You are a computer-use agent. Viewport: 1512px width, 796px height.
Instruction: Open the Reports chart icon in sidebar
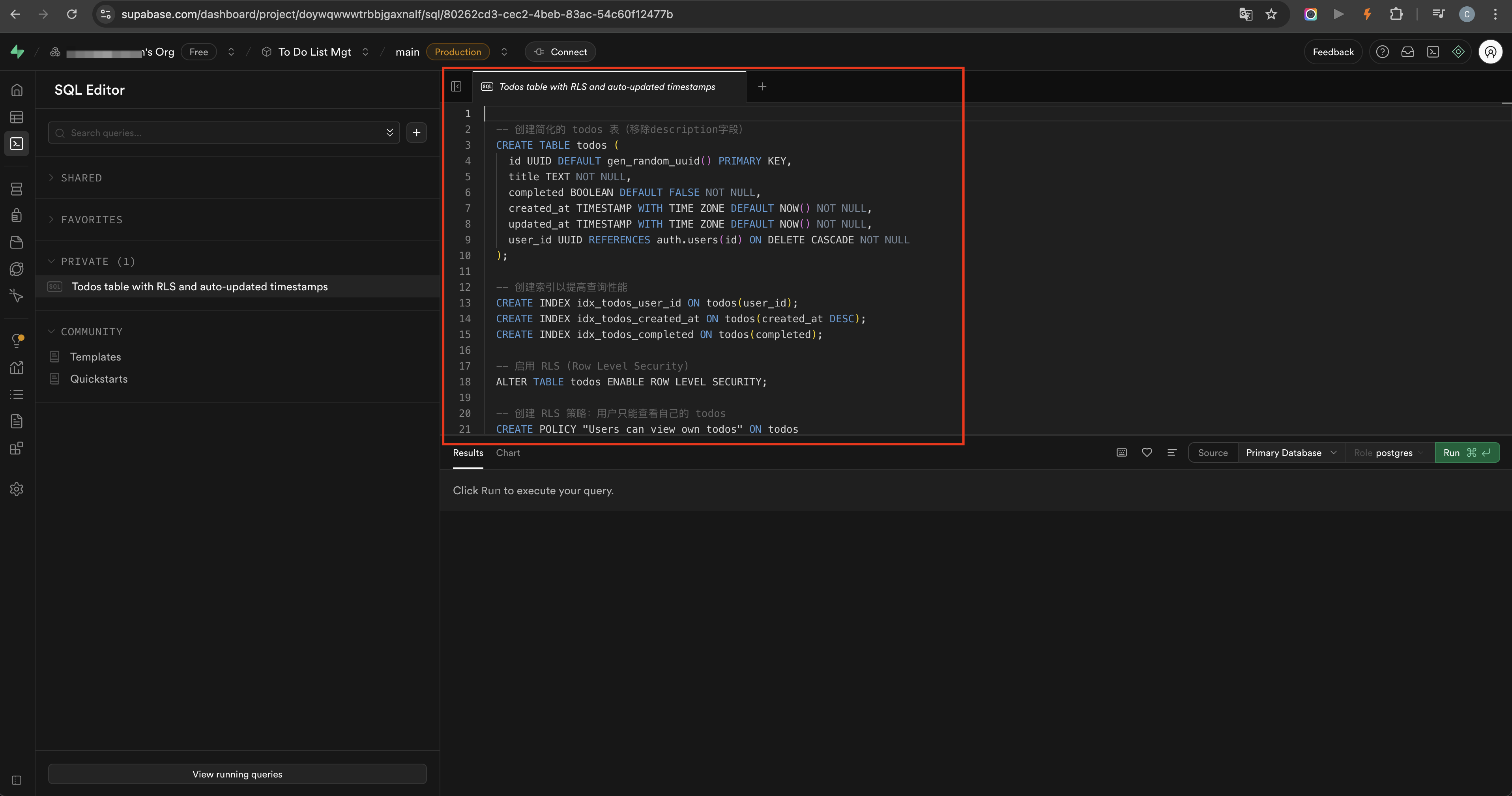pos(17,368)
